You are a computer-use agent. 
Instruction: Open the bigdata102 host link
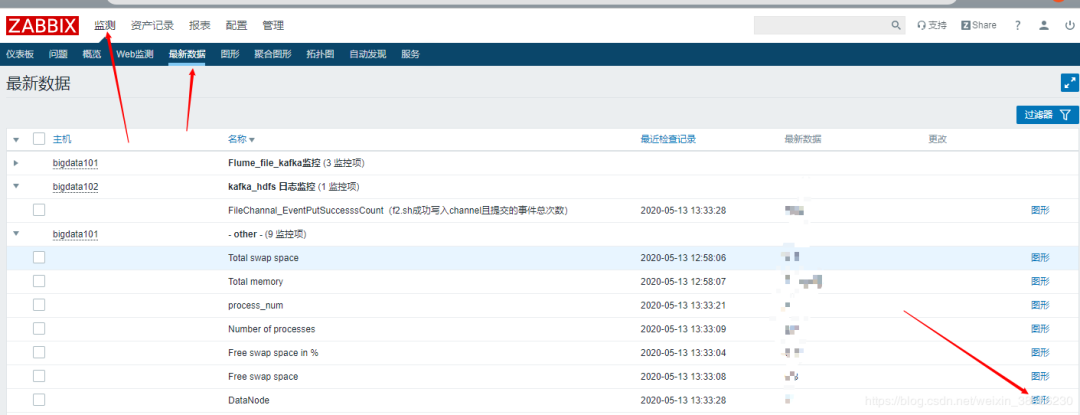pyautogui.click(x=76, y=187)
